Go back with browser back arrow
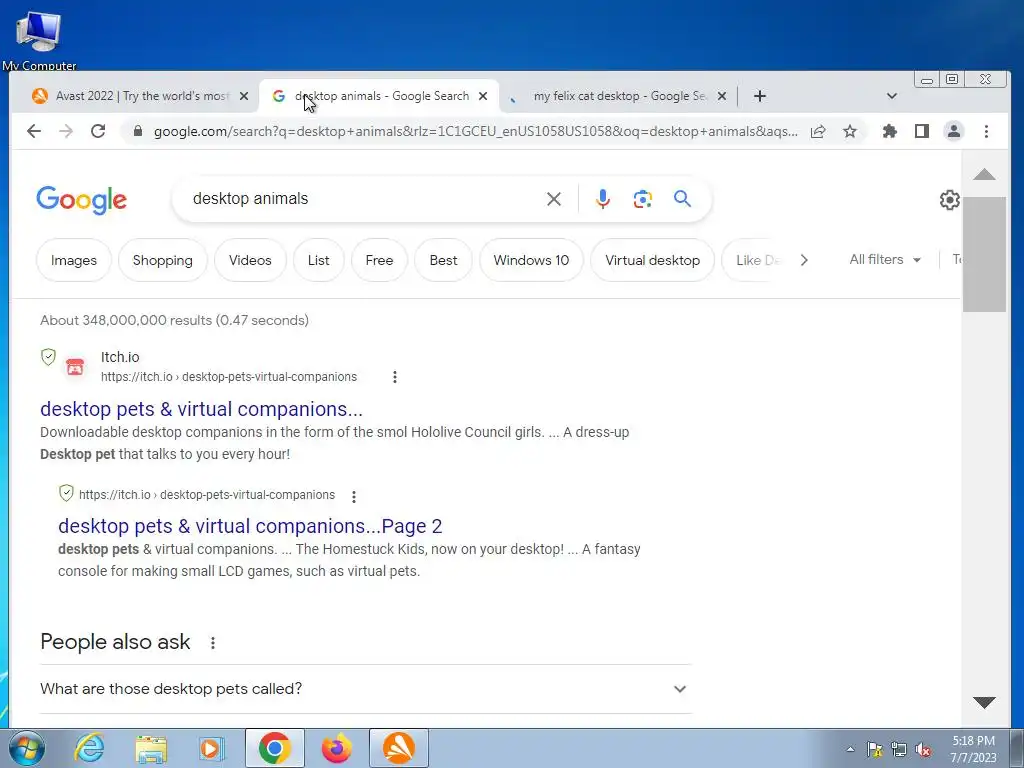1024x768 pixels. pos(34,131)
